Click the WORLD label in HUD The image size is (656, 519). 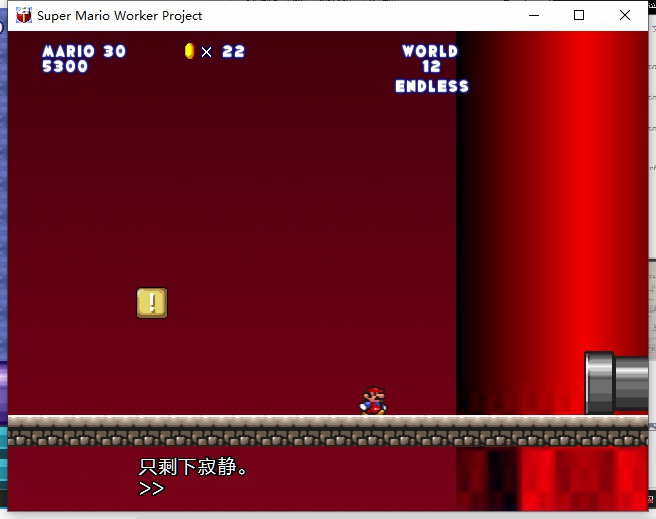pos(430,51)
